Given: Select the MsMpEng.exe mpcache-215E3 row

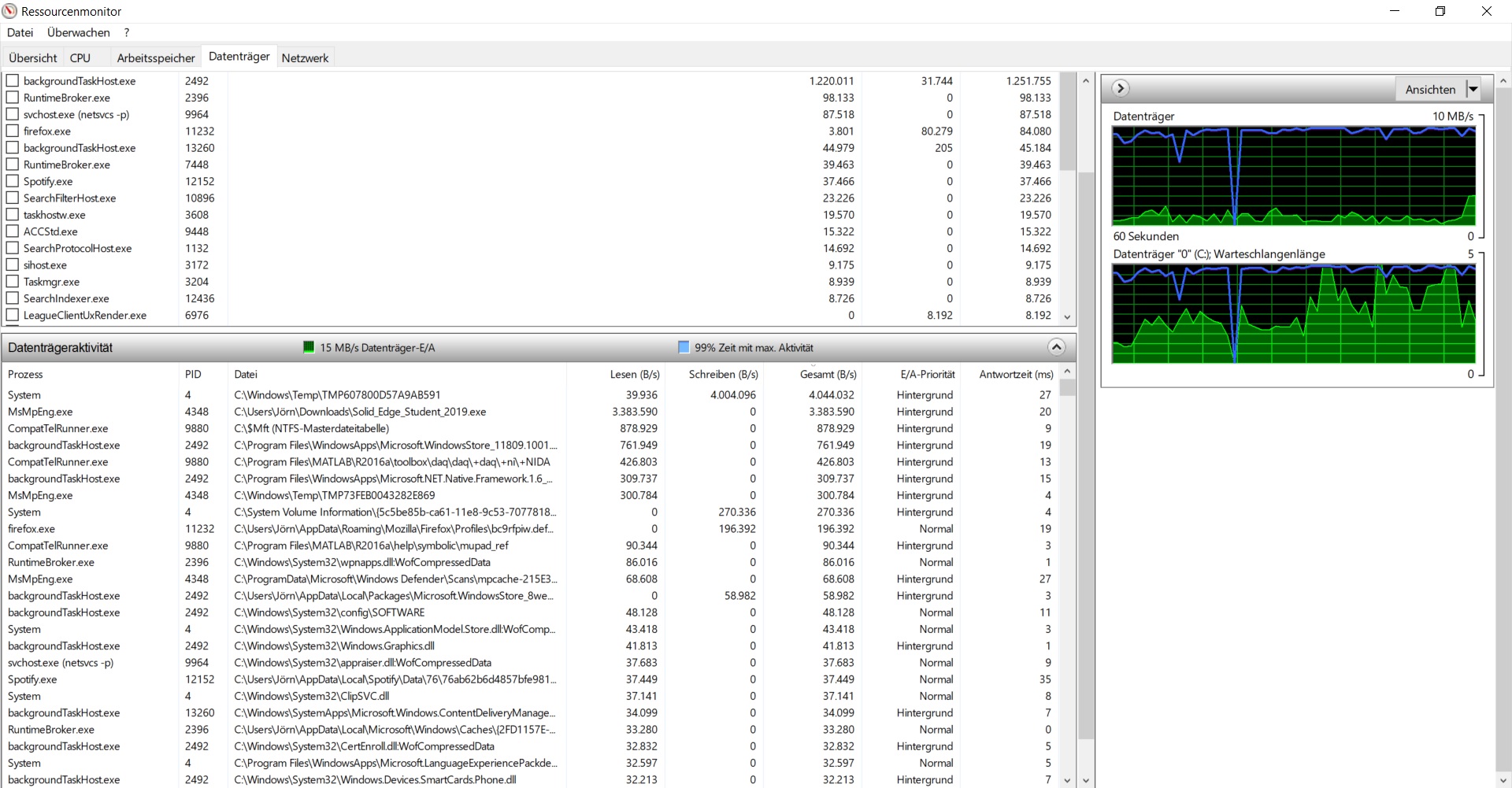Looking at the screenshot, I should (x=530, y=579).
